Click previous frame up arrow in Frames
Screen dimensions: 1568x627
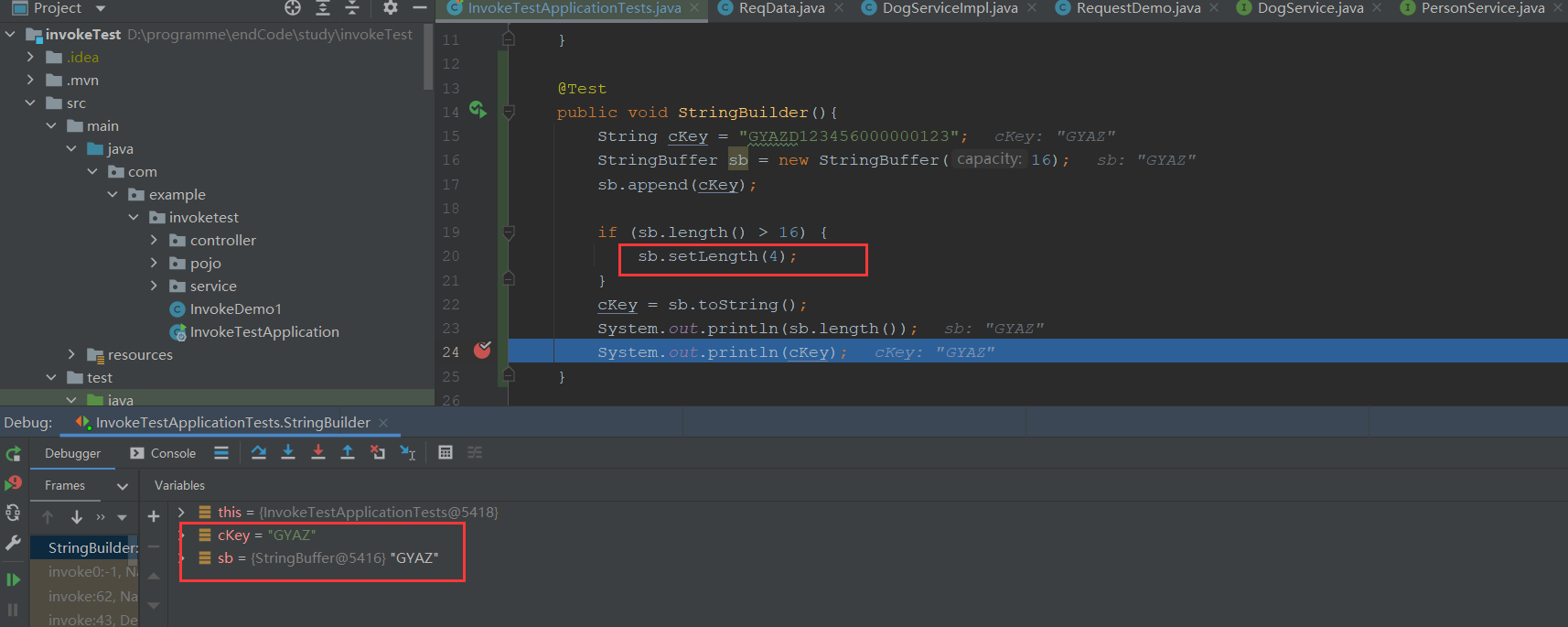[48, 516]
